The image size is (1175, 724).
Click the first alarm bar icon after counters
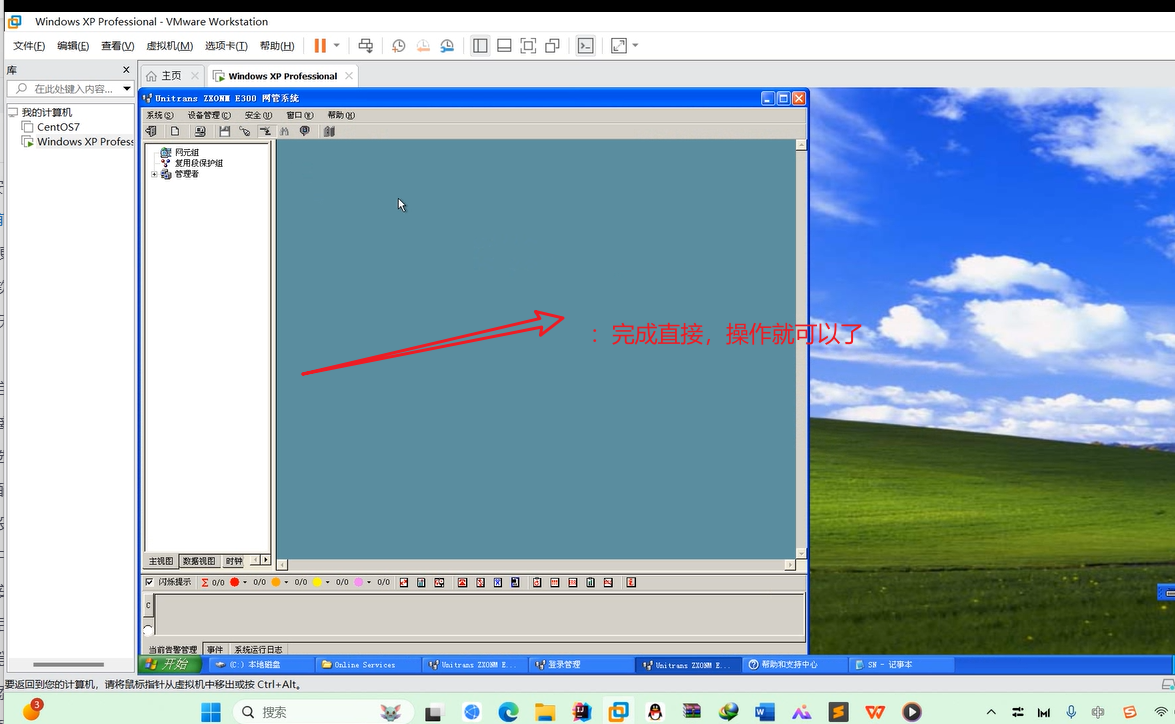404,582
